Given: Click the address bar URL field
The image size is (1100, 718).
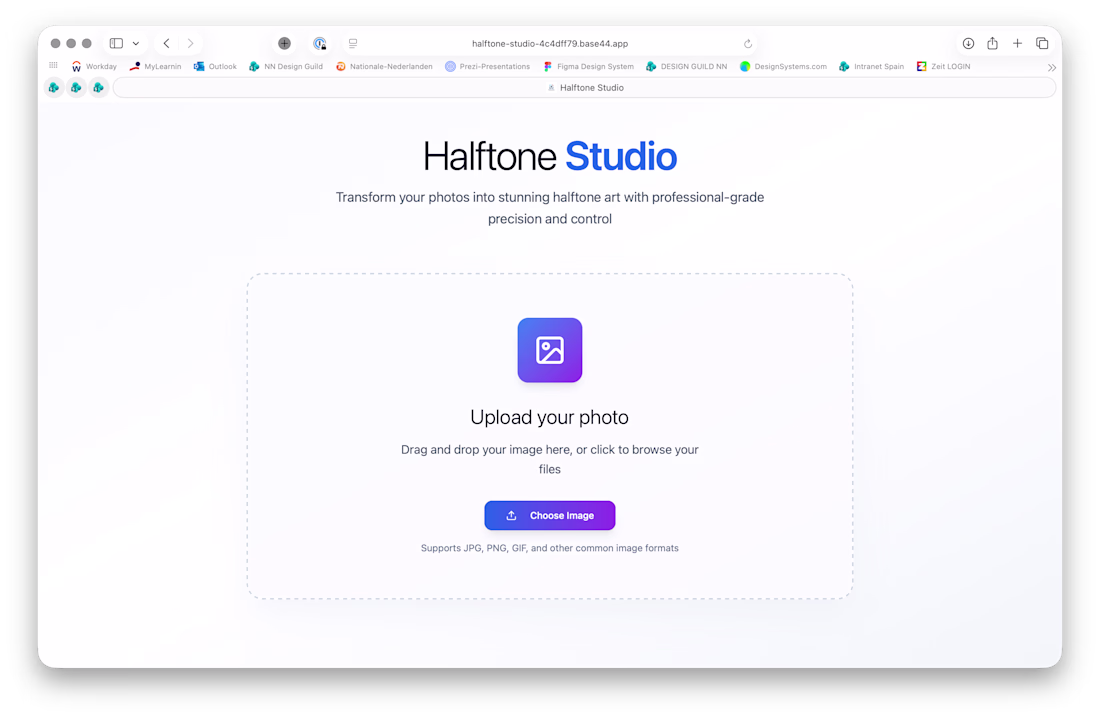Looking at the screenshot, I should [x=550, y=44].
